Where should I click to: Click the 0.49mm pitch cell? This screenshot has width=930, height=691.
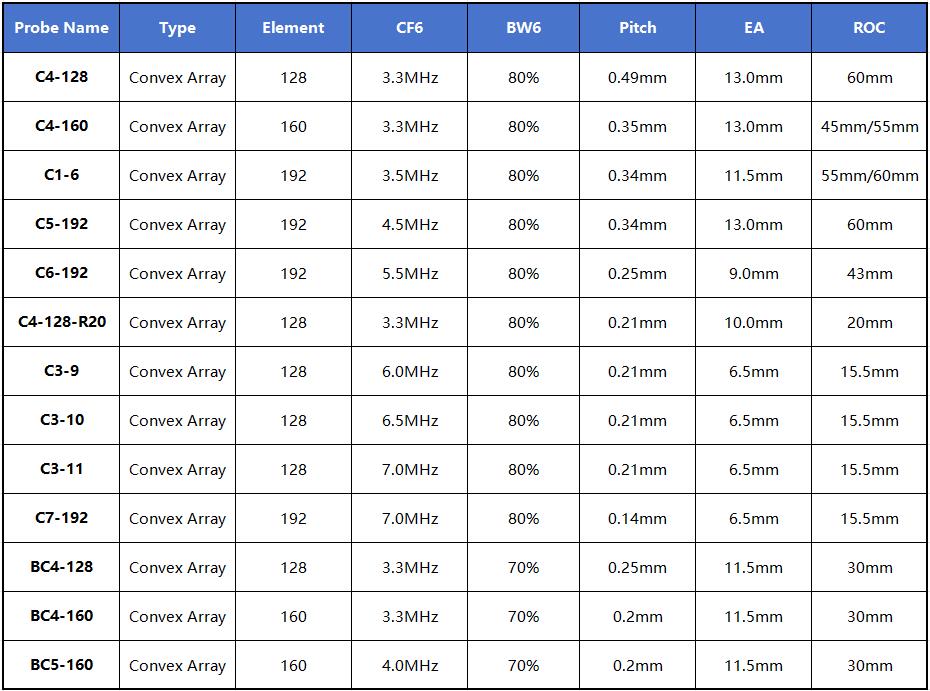(x=637, y=78)
